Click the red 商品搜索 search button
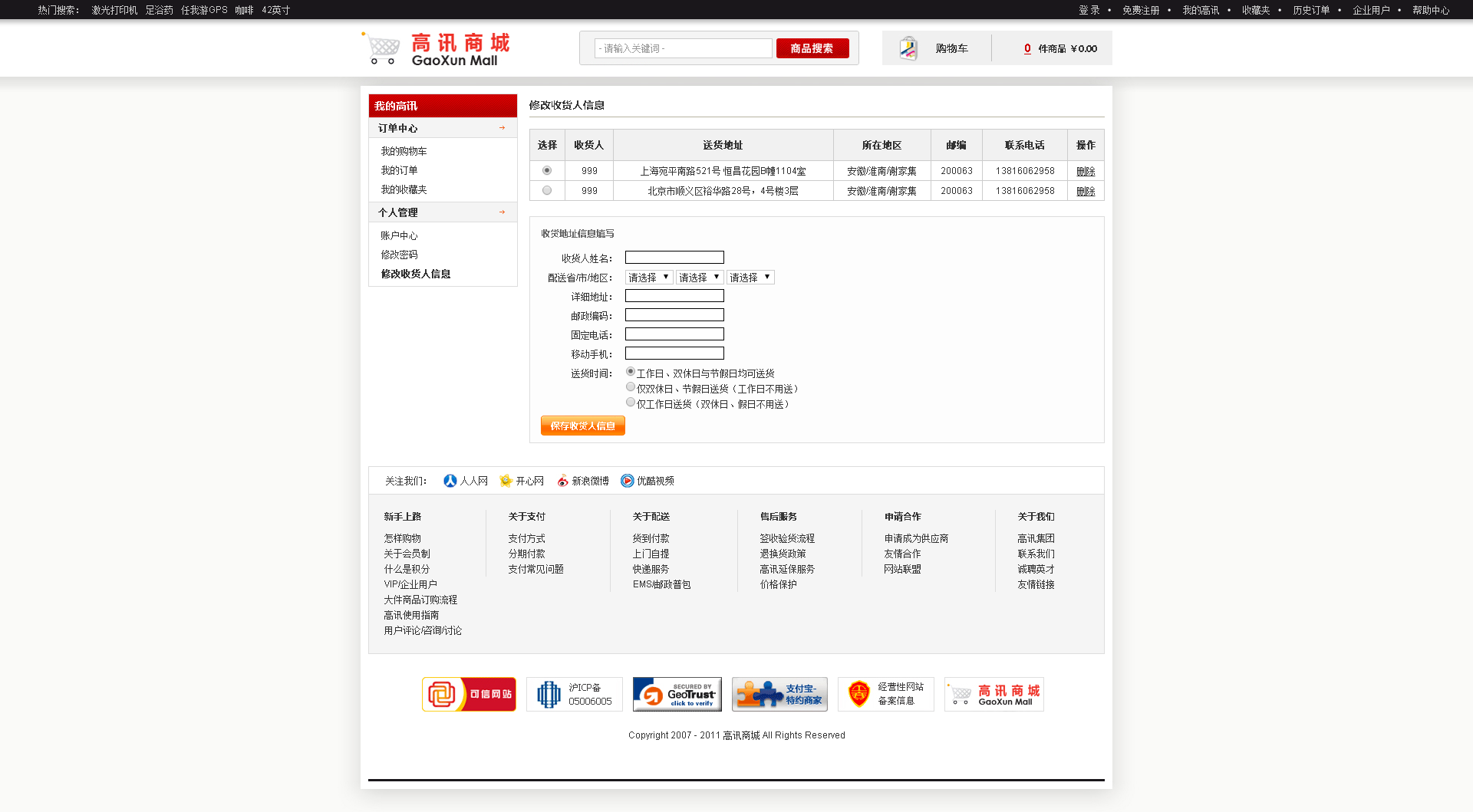Viewport: 1473px width, 812px height. (812, 48)
